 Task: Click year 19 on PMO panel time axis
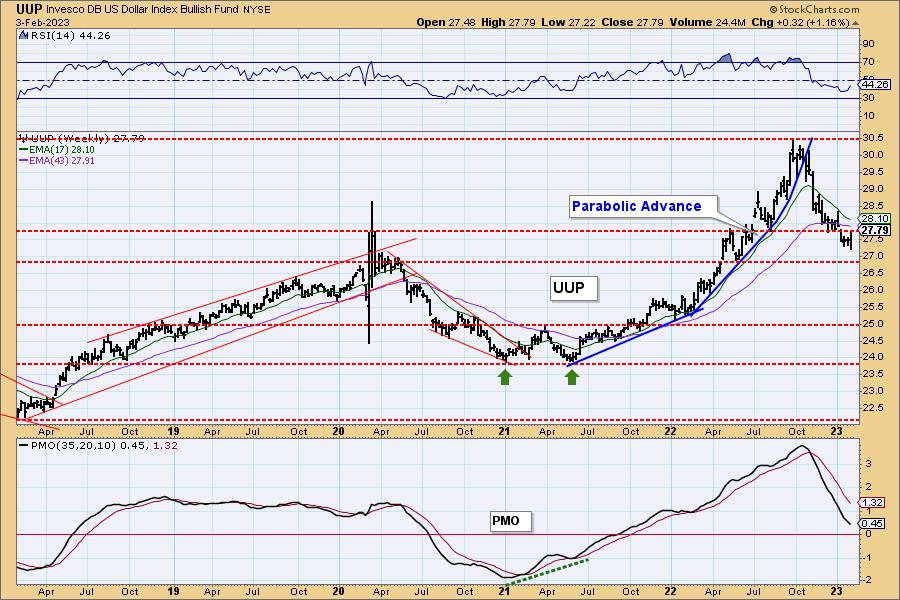coord(173,591)
